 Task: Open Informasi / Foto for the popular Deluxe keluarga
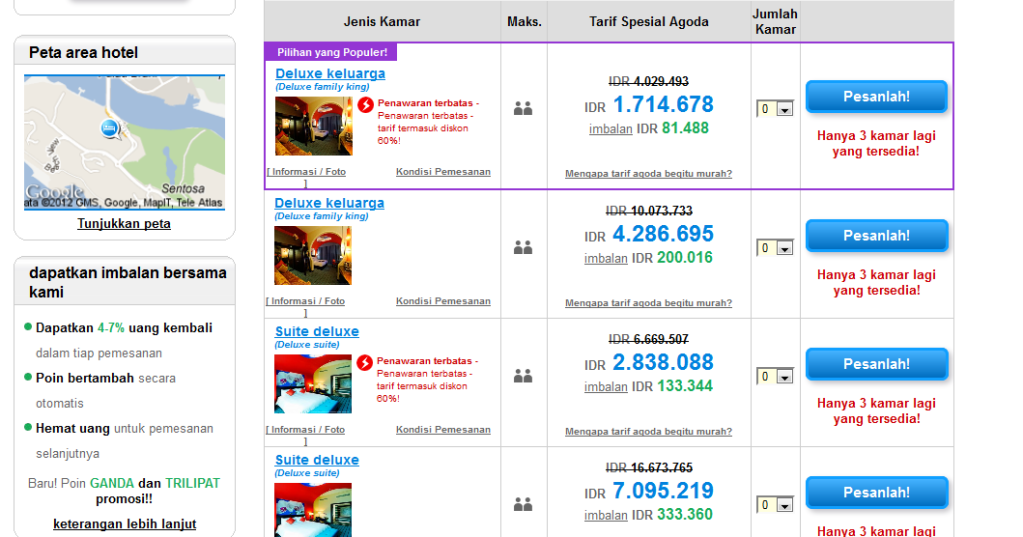point(307,172)
